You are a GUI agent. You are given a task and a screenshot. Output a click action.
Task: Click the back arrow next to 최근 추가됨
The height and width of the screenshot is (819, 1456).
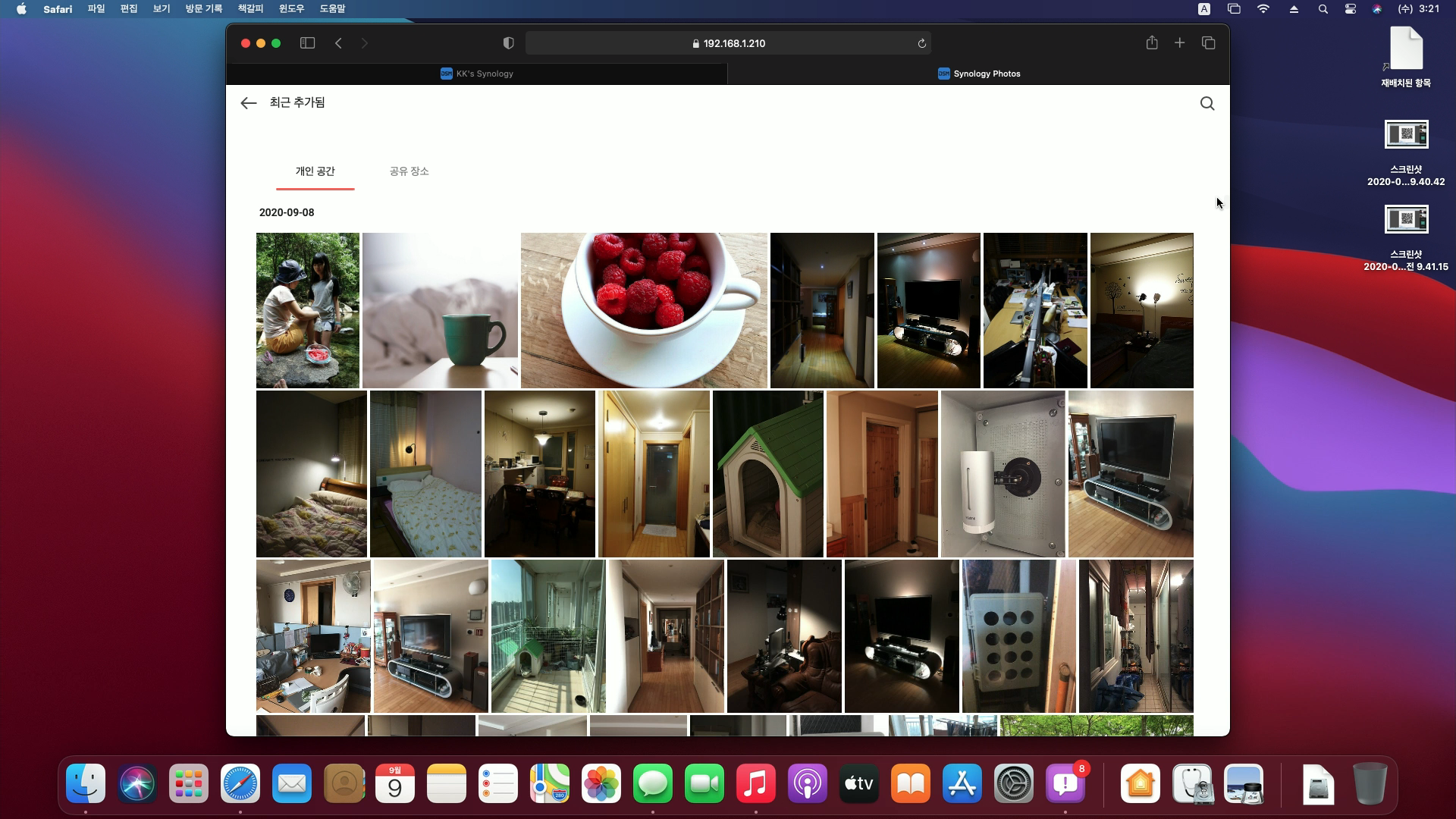pyautogui.click(x=248, y=103)
